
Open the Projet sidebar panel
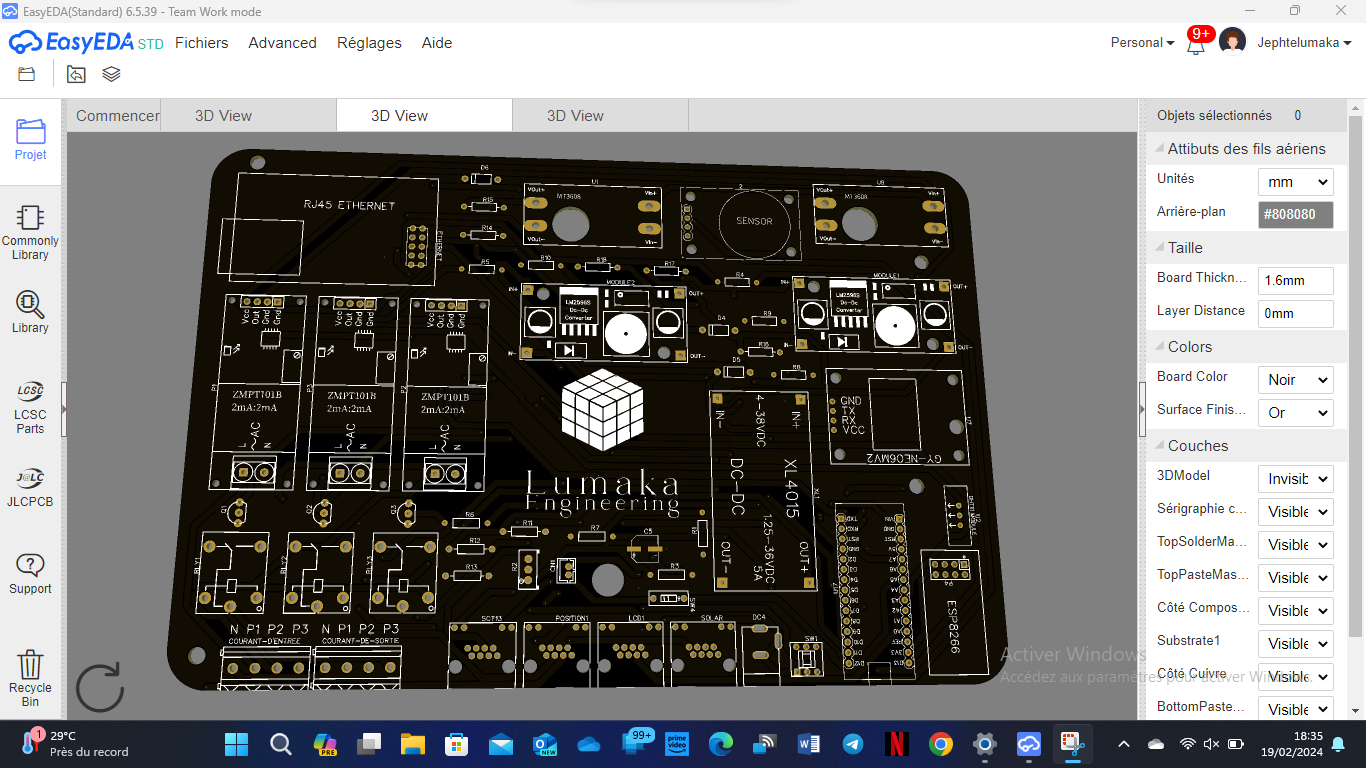pos(30,140)
